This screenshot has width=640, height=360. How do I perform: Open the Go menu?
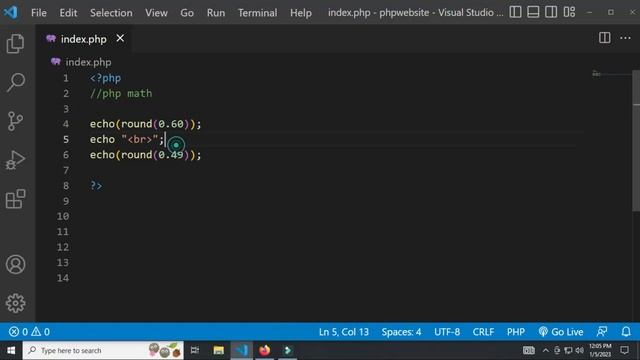pos(187,13)
